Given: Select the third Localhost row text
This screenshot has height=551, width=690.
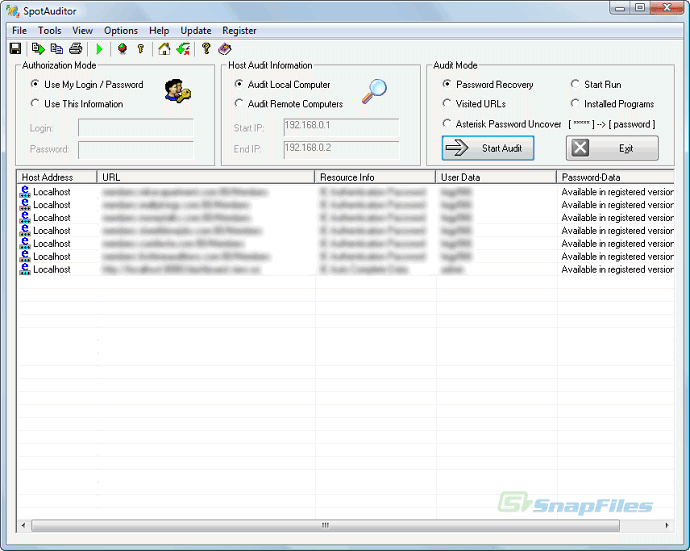Looking at the screenshot, I should [x=52, y=217].
